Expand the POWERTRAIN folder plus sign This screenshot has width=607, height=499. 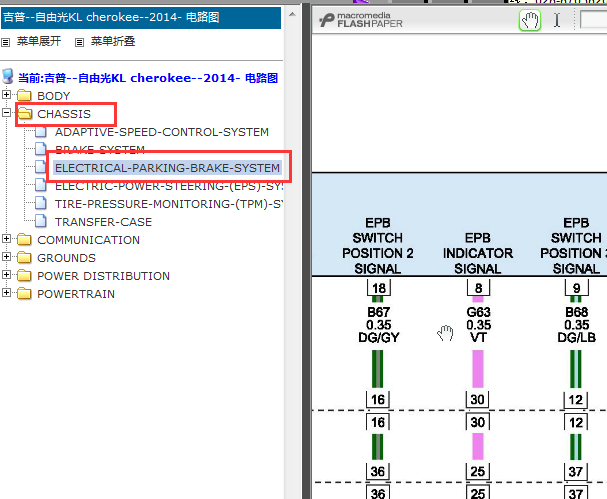[6, 292]
